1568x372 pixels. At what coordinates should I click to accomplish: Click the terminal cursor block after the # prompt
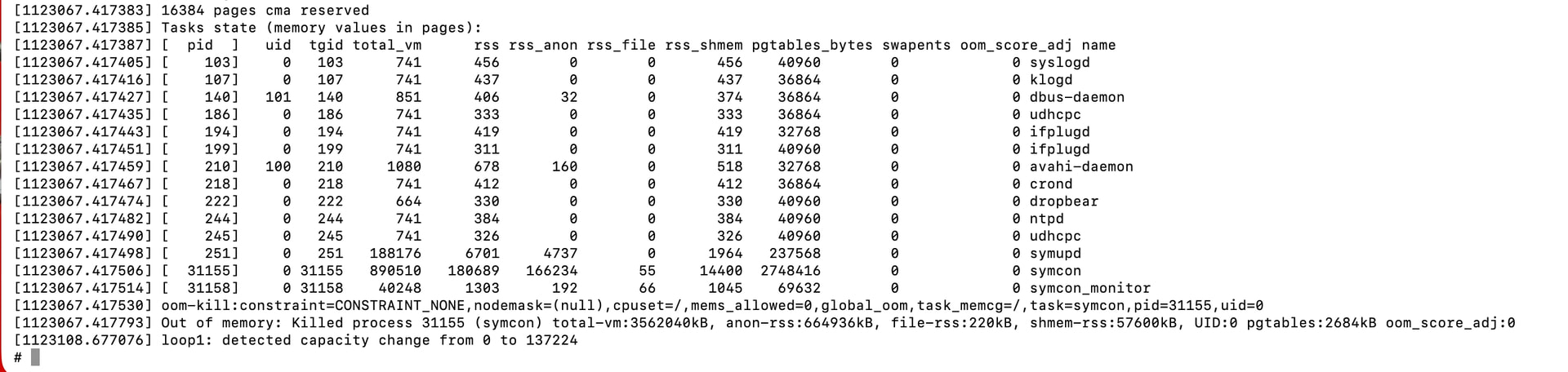click(35, 357)
